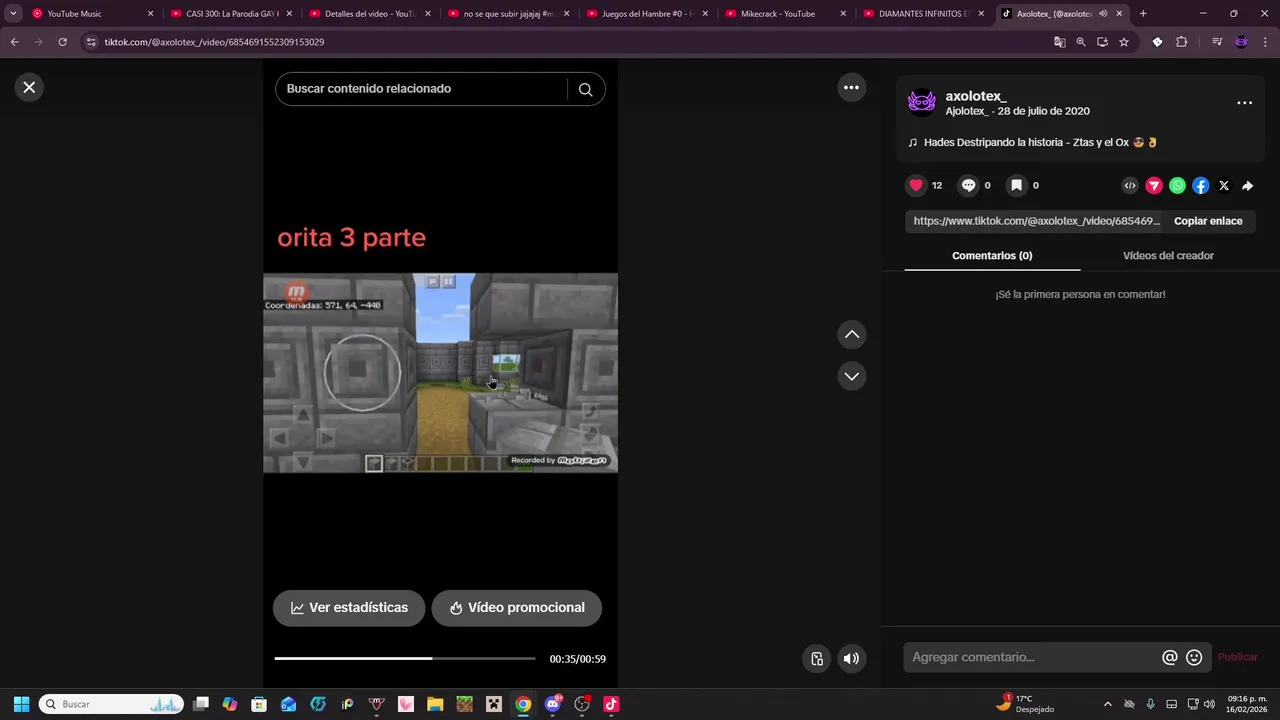1280x720 pixels.
Task: Go to the next video arrow
Action: pos(851,376)
